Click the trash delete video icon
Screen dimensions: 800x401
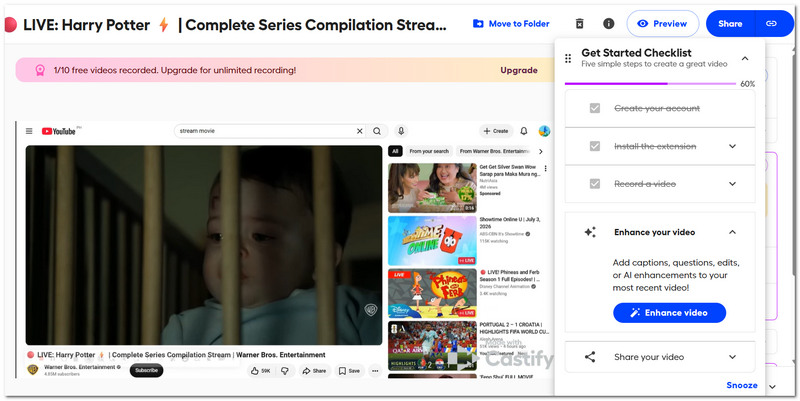click(580, 23)
